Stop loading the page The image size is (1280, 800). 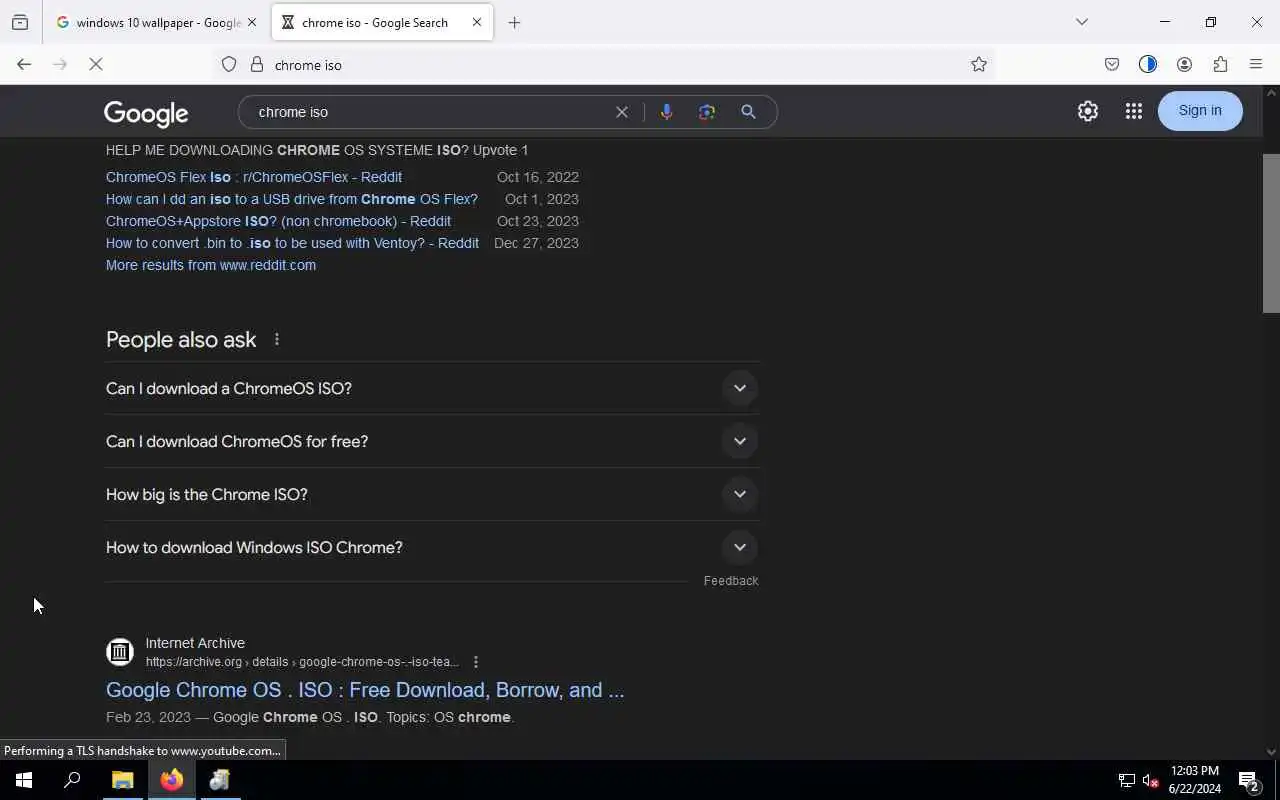coord(96,64)
